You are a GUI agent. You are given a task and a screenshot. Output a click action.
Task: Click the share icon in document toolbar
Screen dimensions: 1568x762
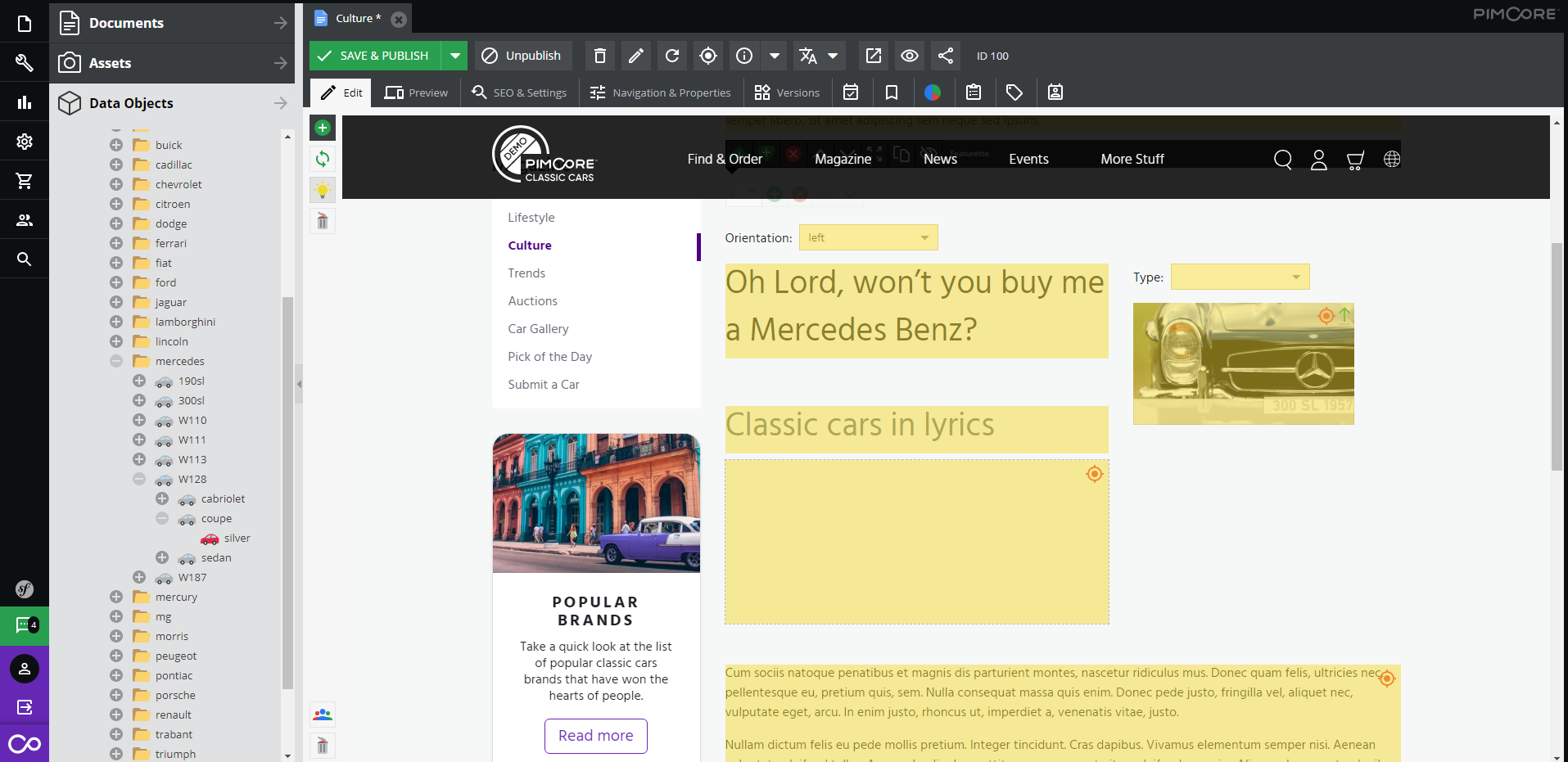click(946, 56)
